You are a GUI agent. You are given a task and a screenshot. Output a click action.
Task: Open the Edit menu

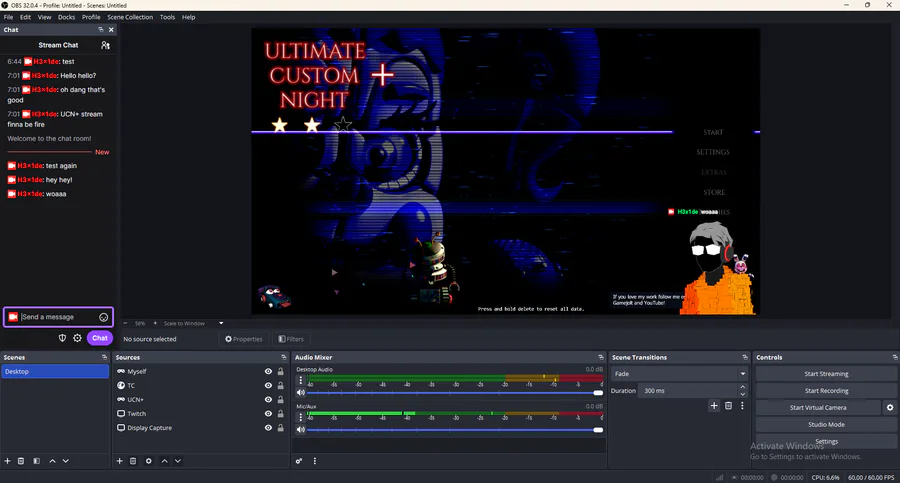[x=25, y=17]
